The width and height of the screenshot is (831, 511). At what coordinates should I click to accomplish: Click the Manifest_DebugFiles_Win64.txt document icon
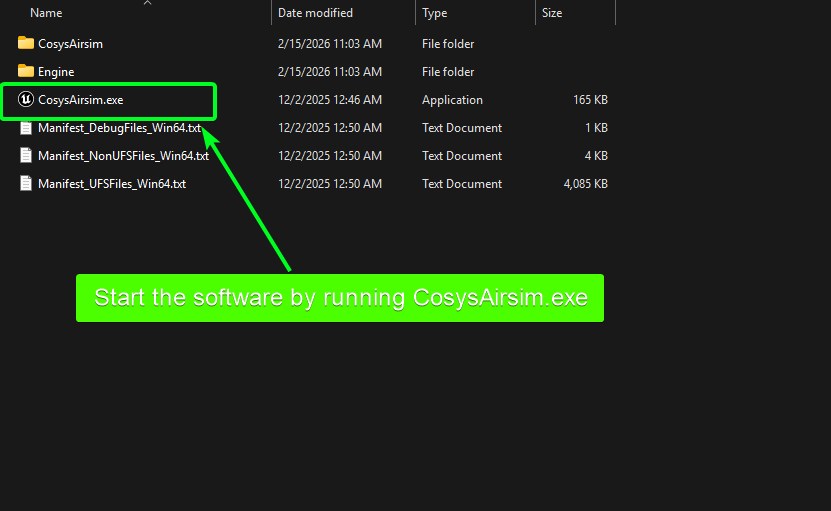25,128
